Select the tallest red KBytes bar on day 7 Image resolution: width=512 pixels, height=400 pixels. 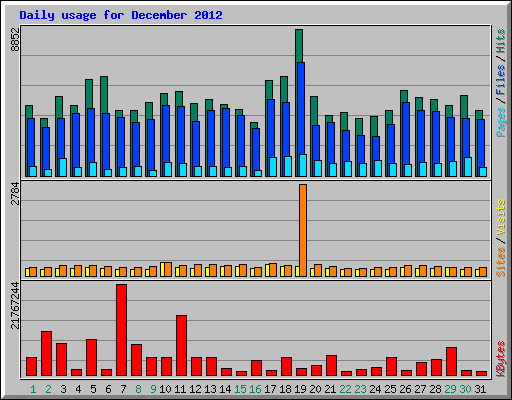coord(121,330)
